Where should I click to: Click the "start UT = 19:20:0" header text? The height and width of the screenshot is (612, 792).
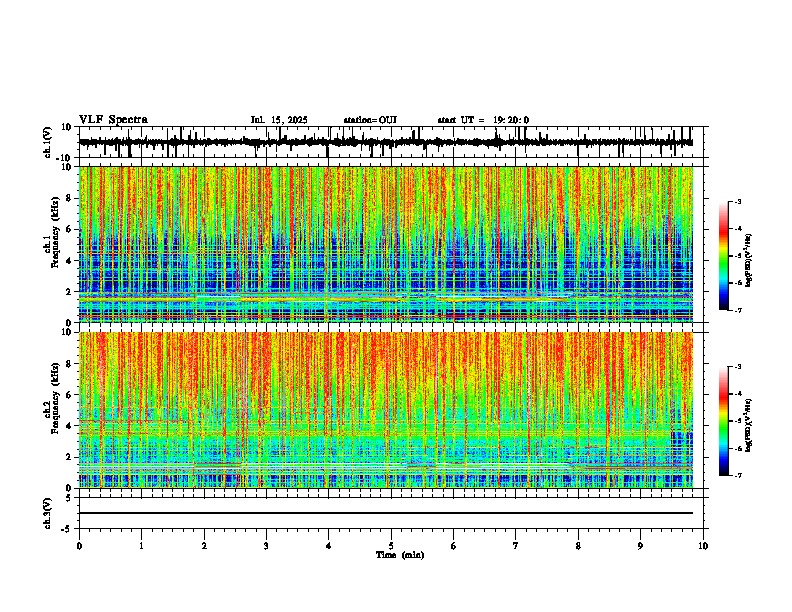click(x=483, y=120)
